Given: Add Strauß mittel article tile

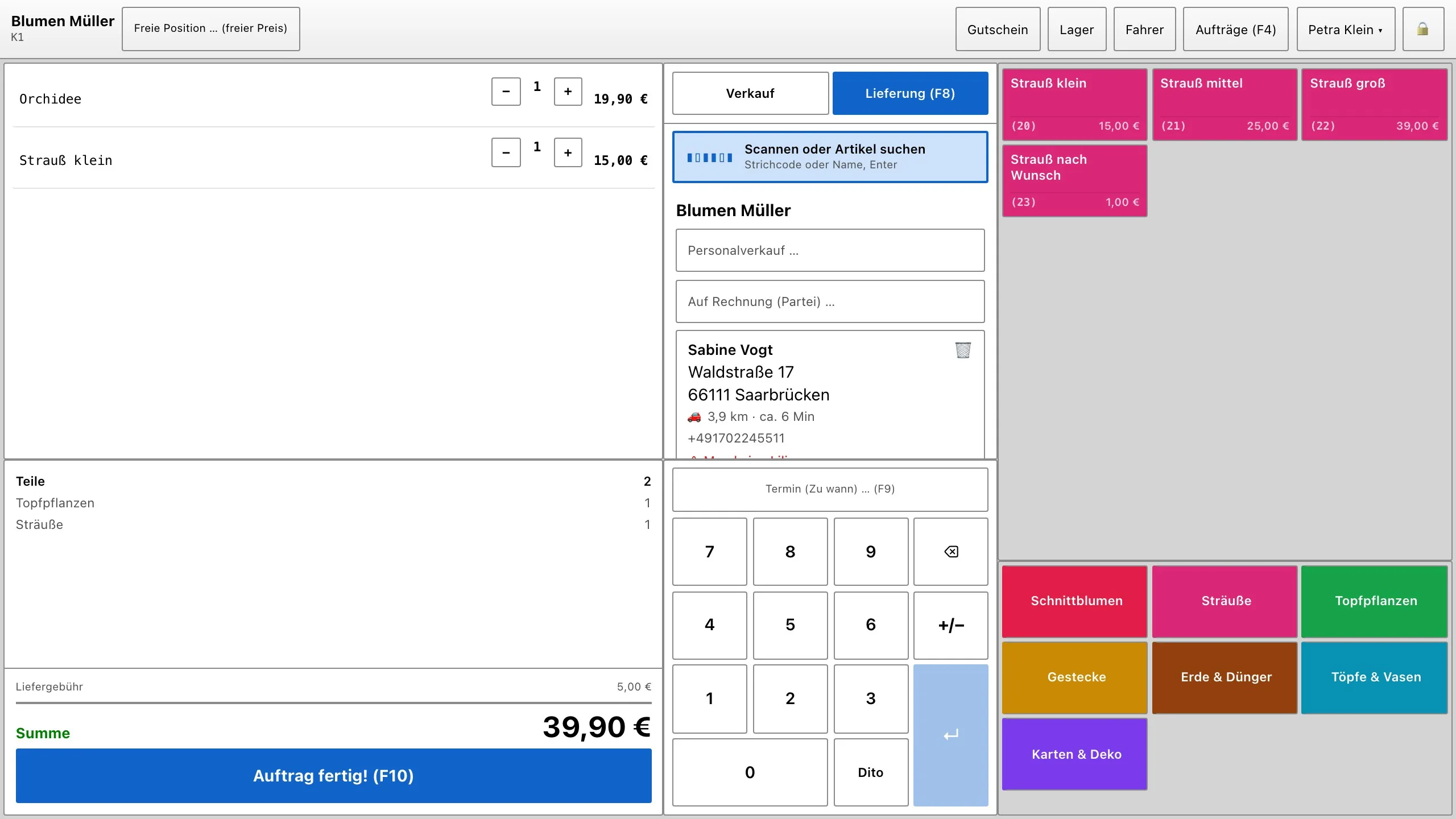Looking at the screenshot, I should pyautogui.click(x=1225, y=105).
